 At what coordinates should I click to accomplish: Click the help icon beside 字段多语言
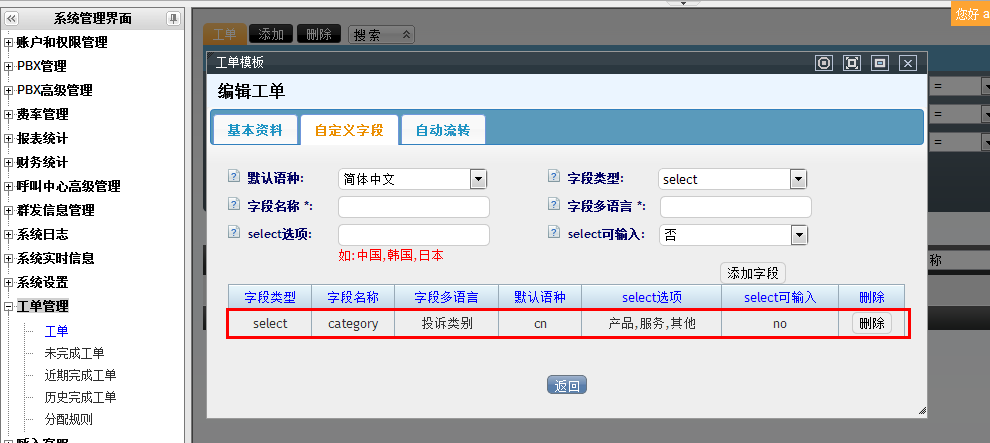click(x=554, y=205)
